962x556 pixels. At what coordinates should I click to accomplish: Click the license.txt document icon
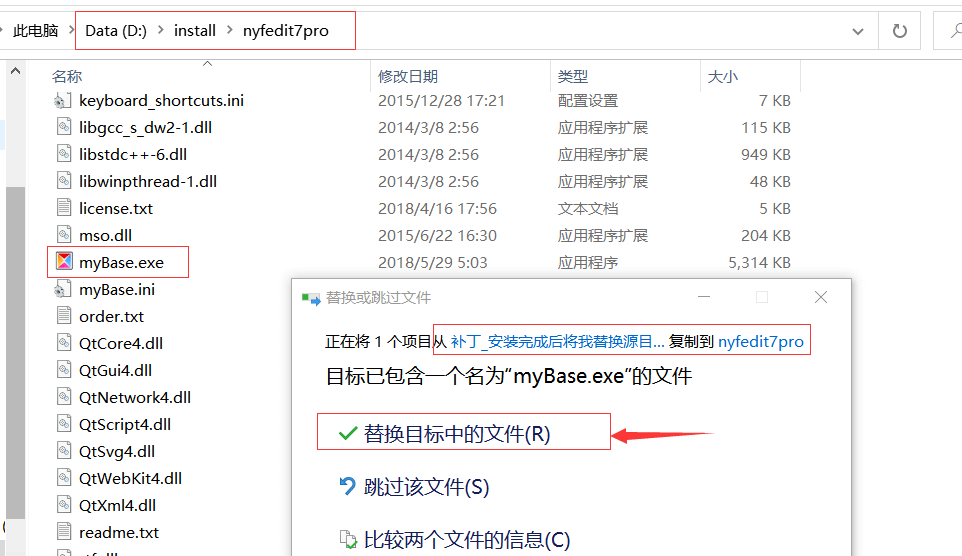64,209
